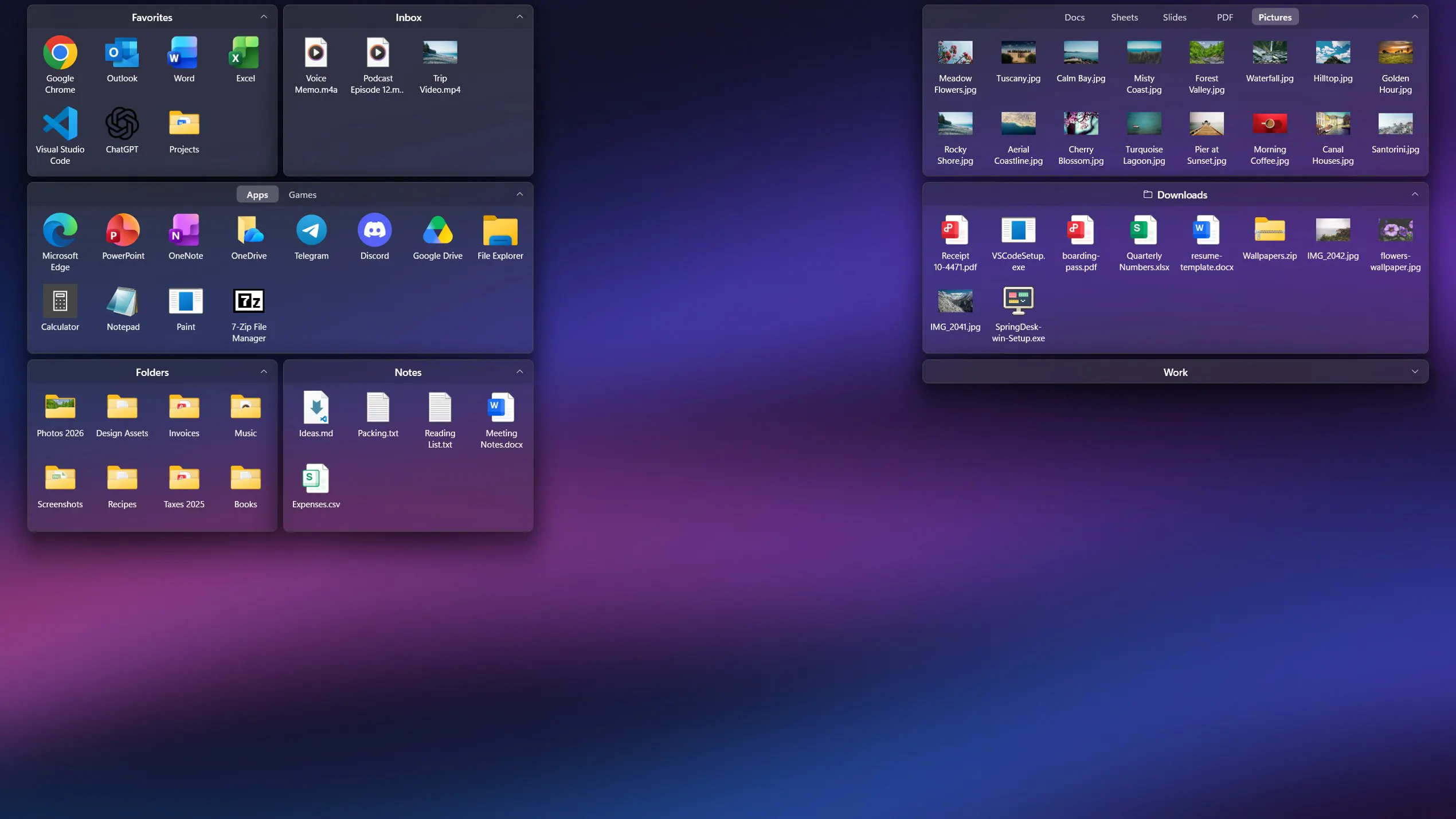Open Receipt 10-4471.pdf in Downloads

955,230
